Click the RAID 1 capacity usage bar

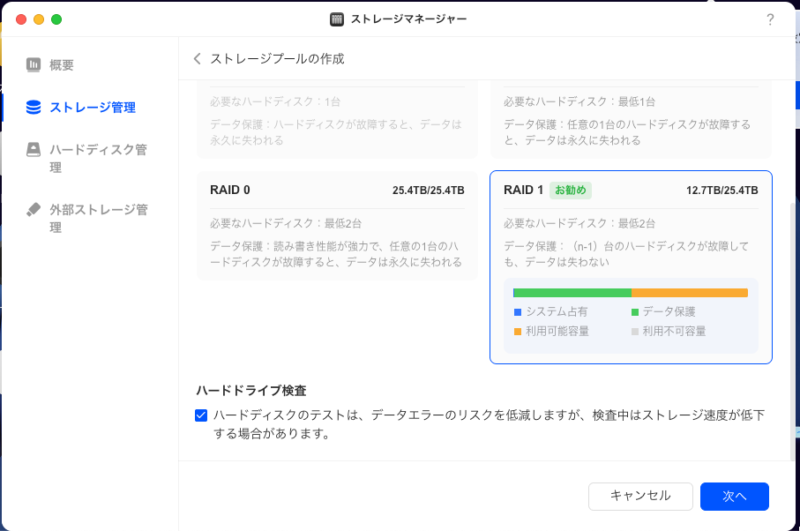[630, 293]
